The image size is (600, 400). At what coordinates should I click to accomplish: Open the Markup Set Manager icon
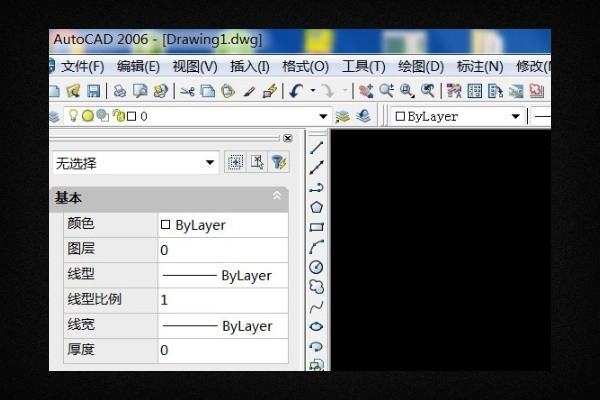536,91
